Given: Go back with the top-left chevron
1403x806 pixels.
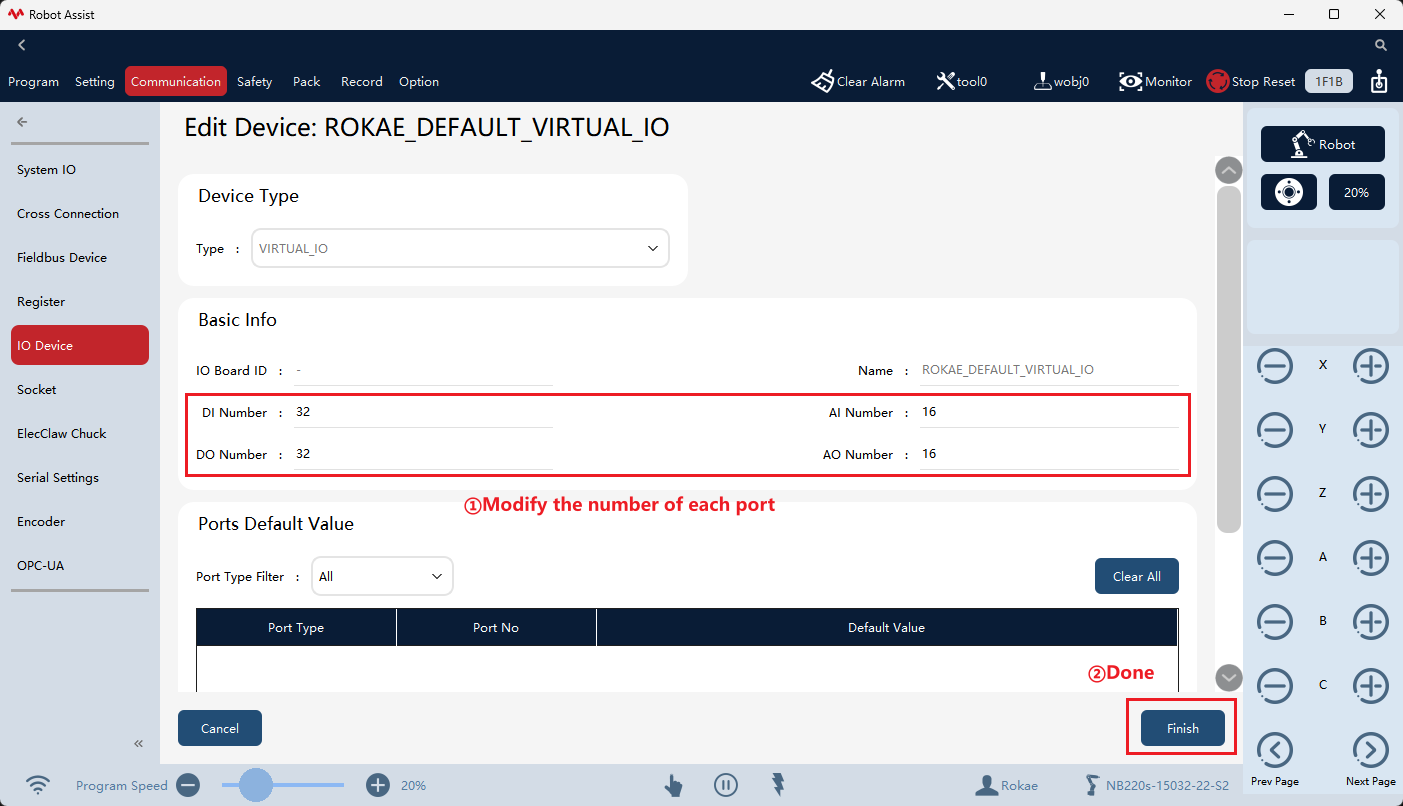Looking at the screenshot, I should (22, 45).
